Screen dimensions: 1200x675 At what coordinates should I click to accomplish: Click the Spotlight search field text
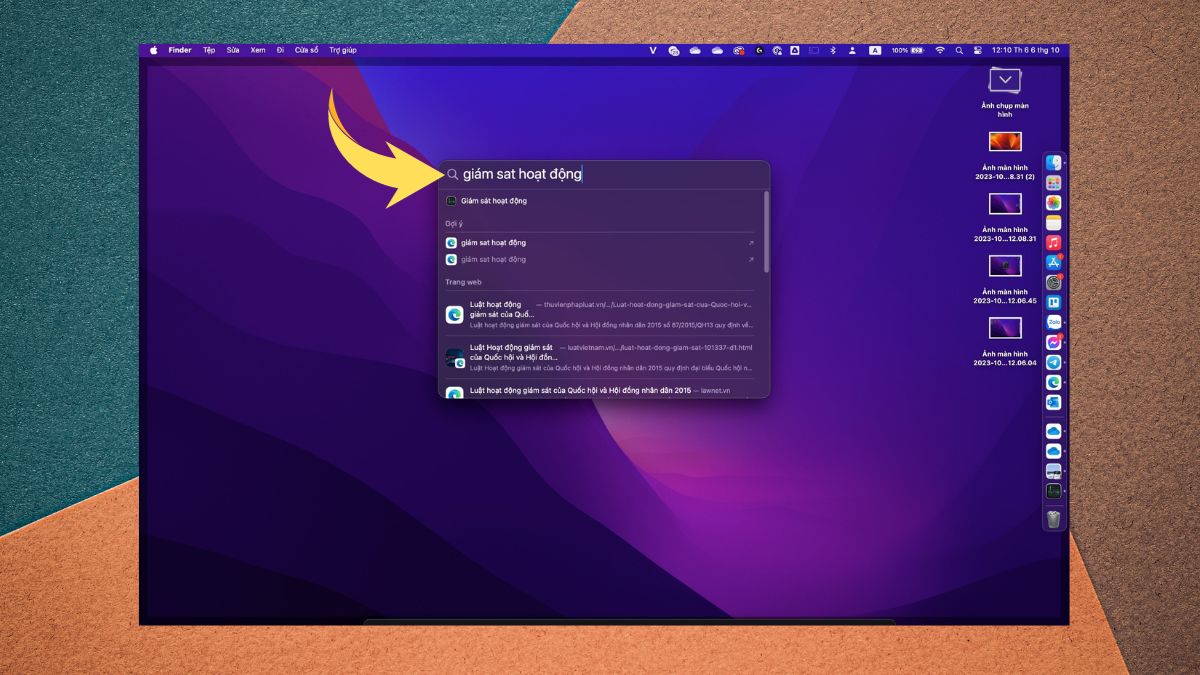pyautogui.click(x=522, y=174)
